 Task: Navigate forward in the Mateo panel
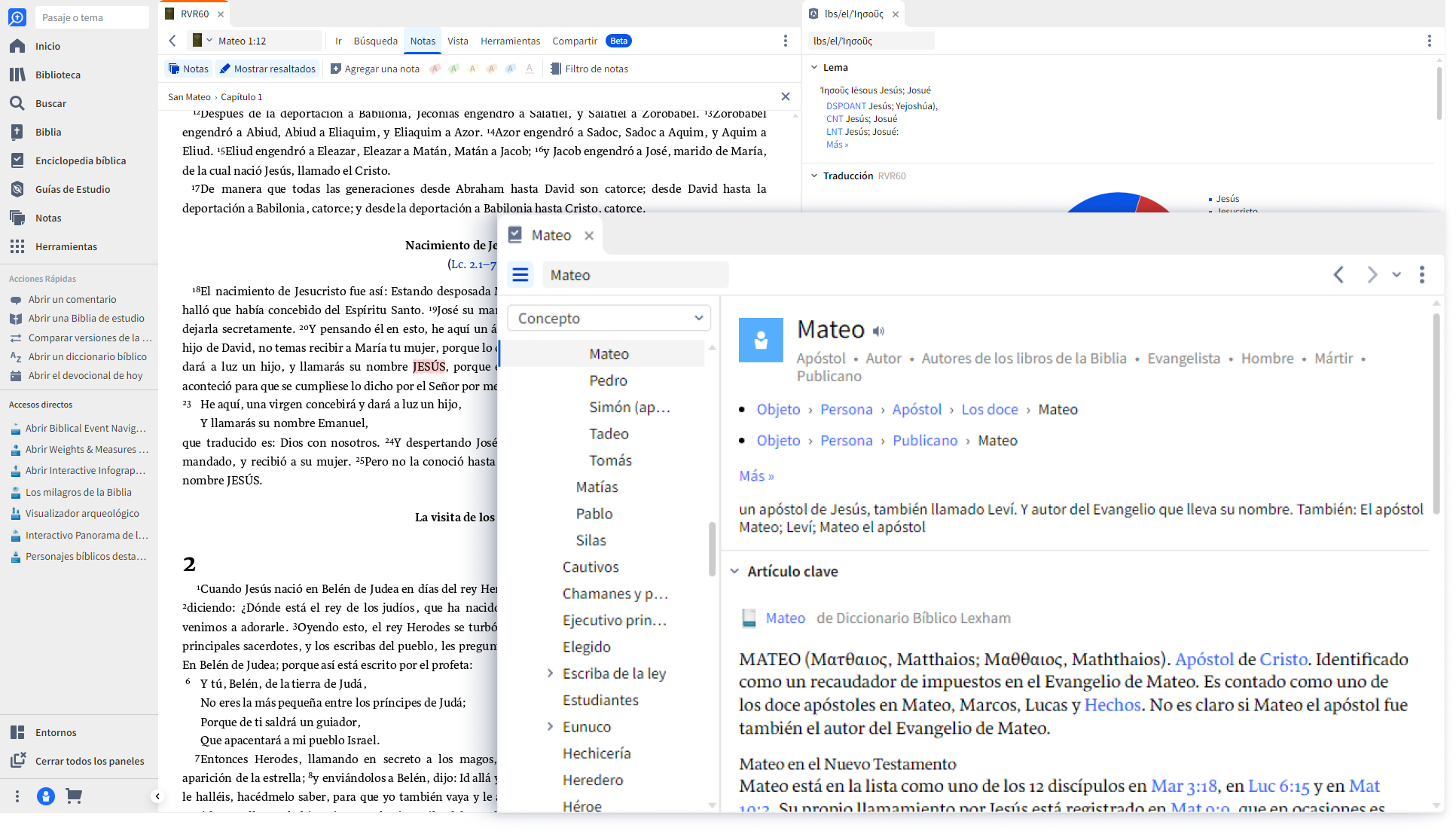pyautogui.click(x=1372, y=275)
